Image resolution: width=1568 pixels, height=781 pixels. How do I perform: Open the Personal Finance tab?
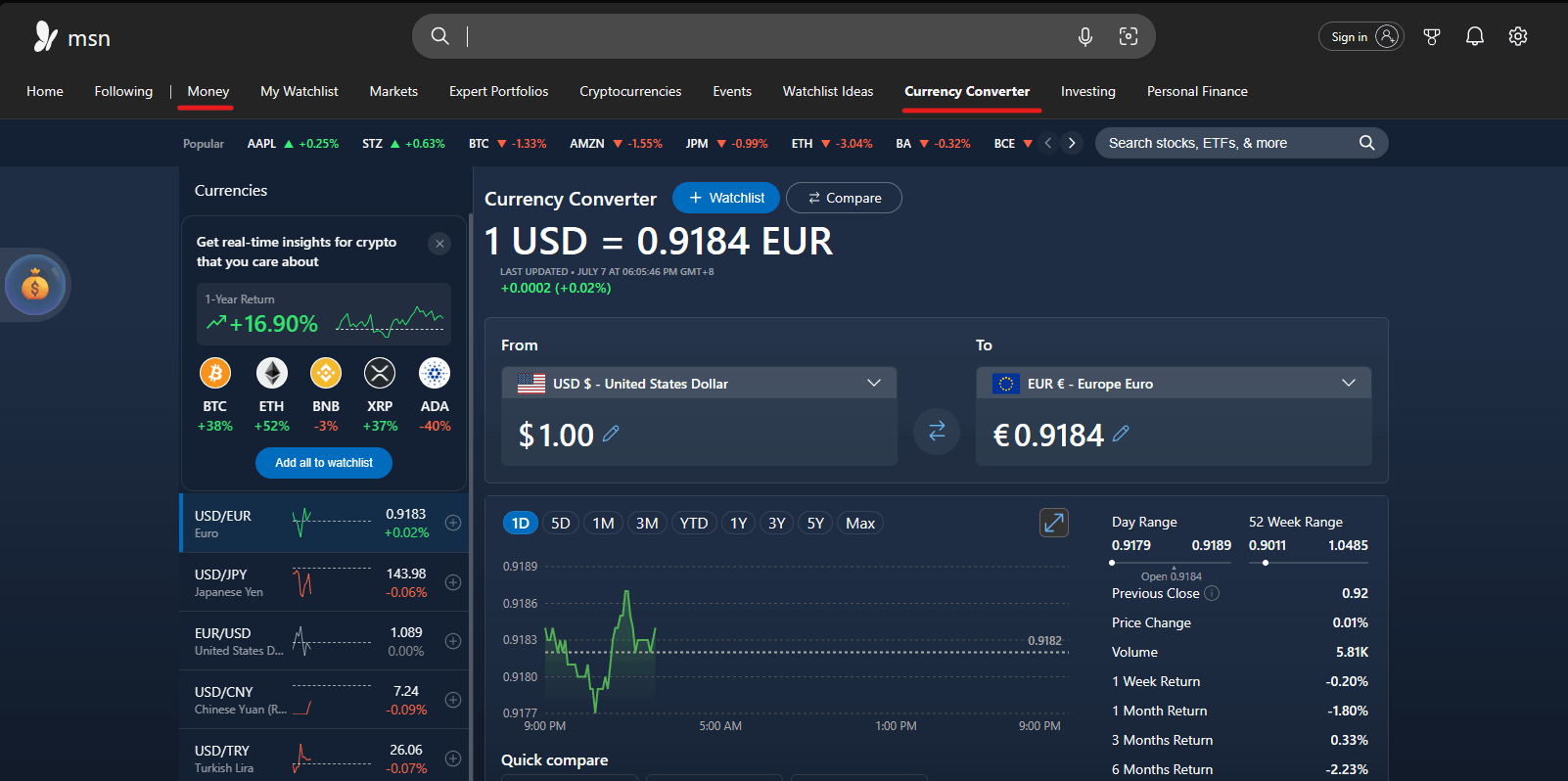coord(1197,91)
